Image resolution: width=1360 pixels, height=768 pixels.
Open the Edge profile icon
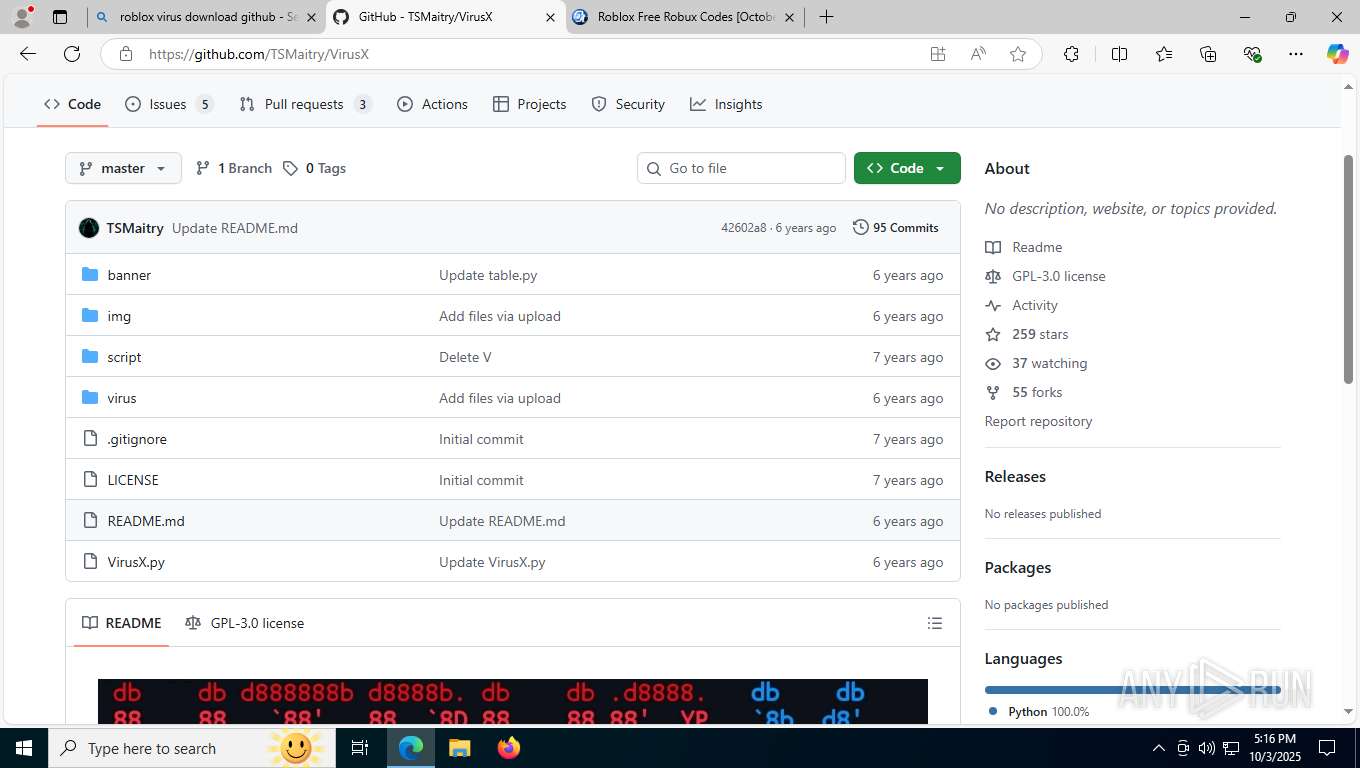[22, 17]
